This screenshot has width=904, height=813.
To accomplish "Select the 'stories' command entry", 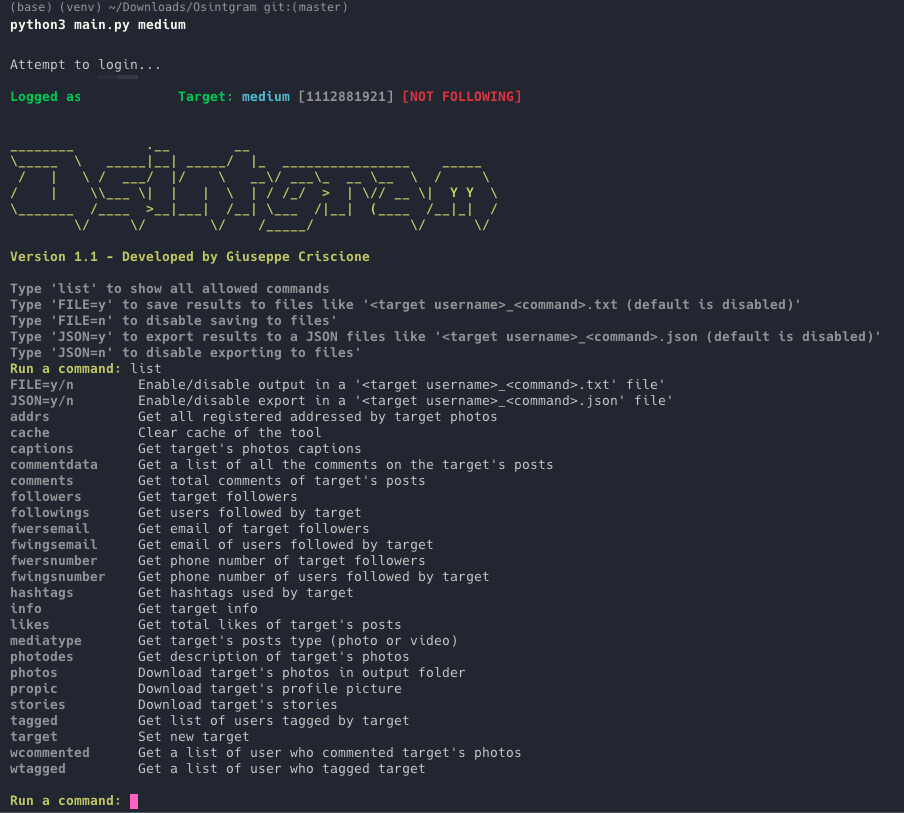I will pyautogui.click(x=37, y=704).
